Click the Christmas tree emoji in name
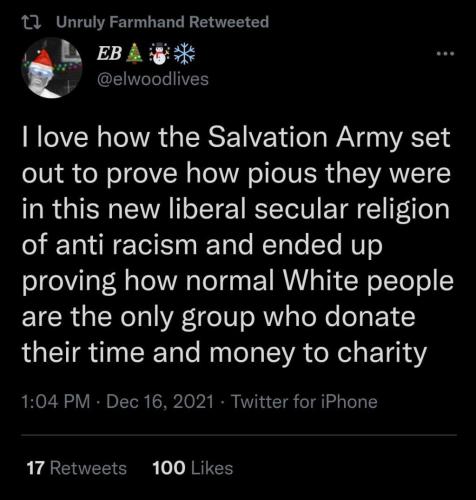Screen dimensions: 476x500 (x=135, y=54)
